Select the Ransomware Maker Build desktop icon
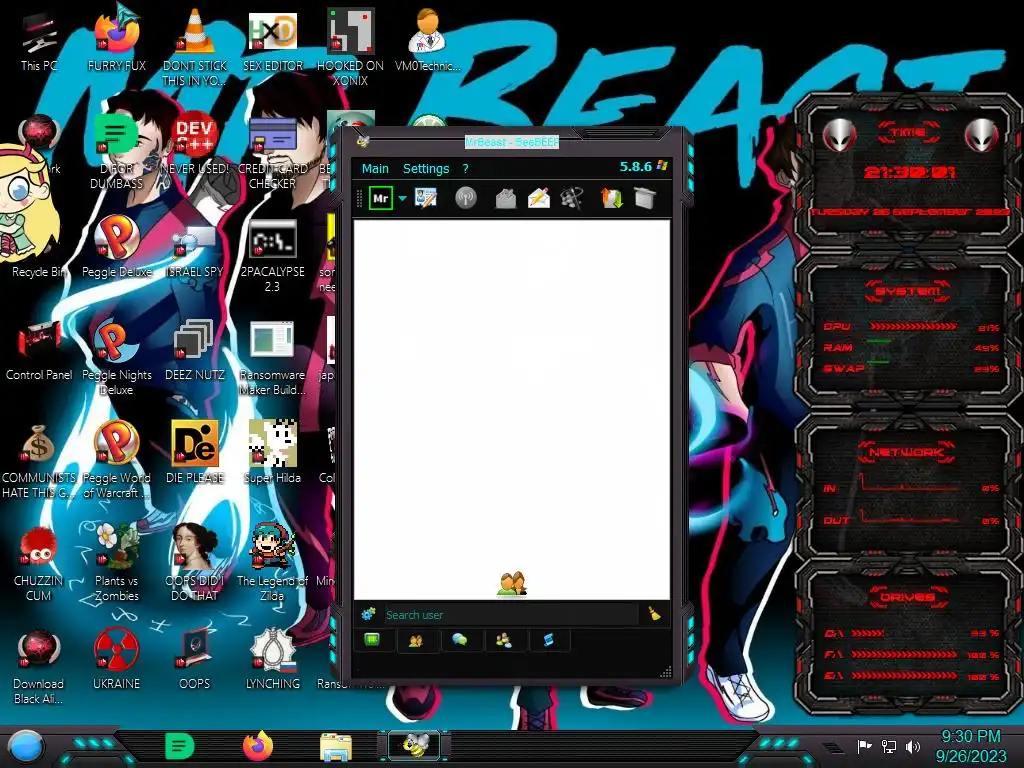 [272, 359]
